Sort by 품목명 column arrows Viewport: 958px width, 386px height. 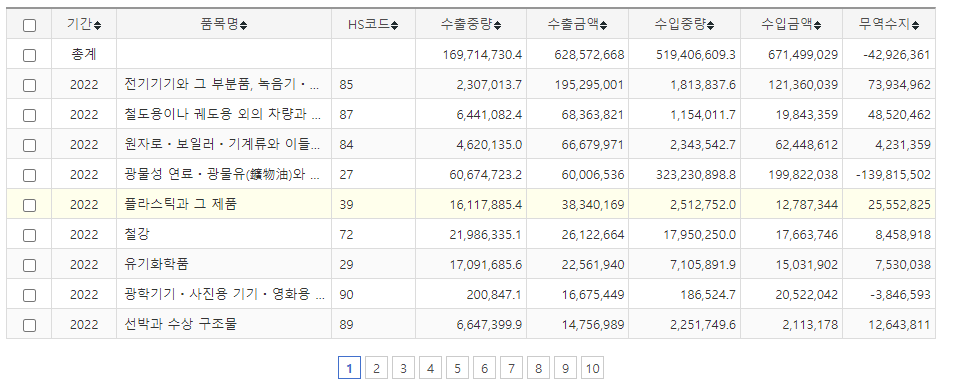pyautogui.click(x=243, y=25)
